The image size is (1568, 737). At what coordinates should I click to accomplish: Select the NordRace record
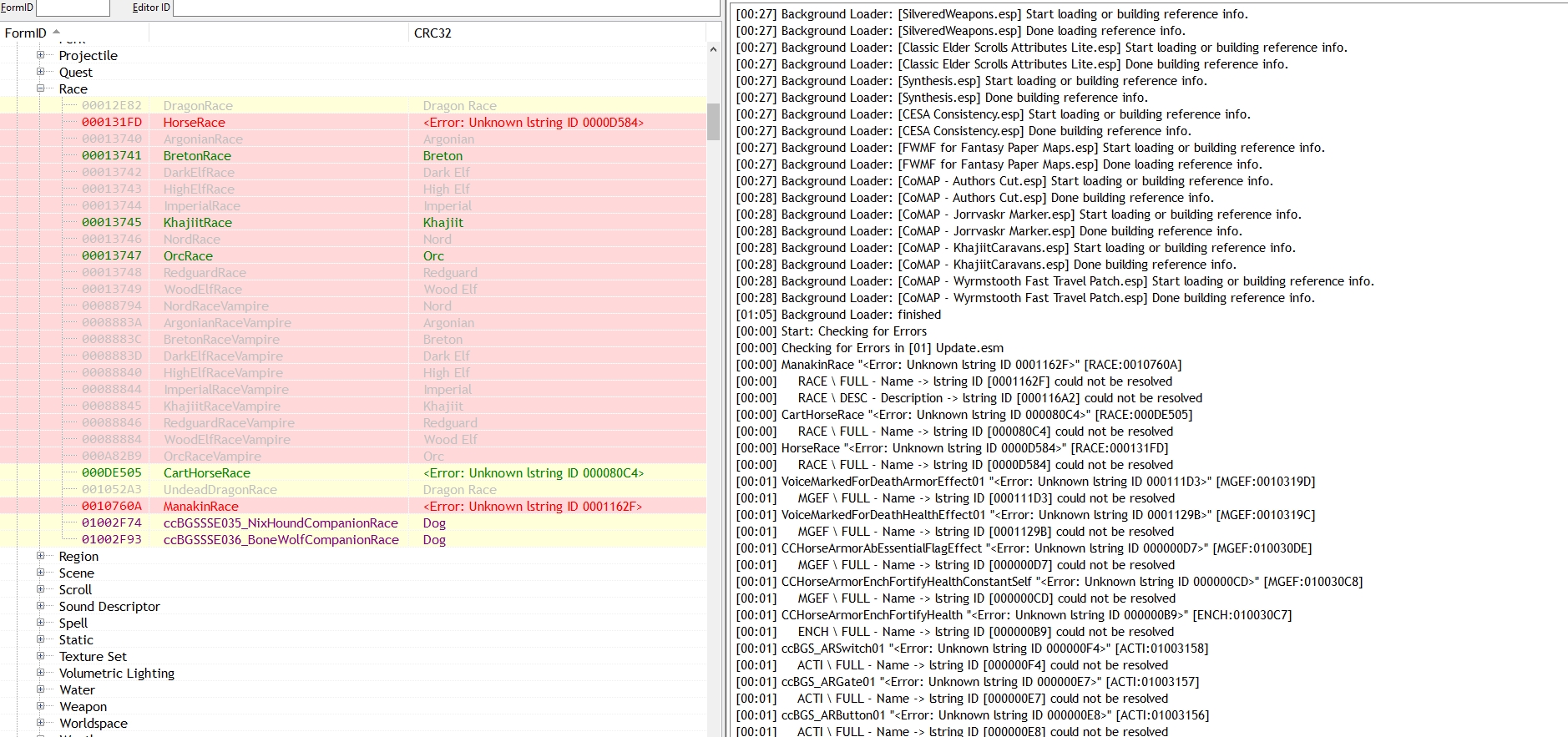tap(353, 239)
